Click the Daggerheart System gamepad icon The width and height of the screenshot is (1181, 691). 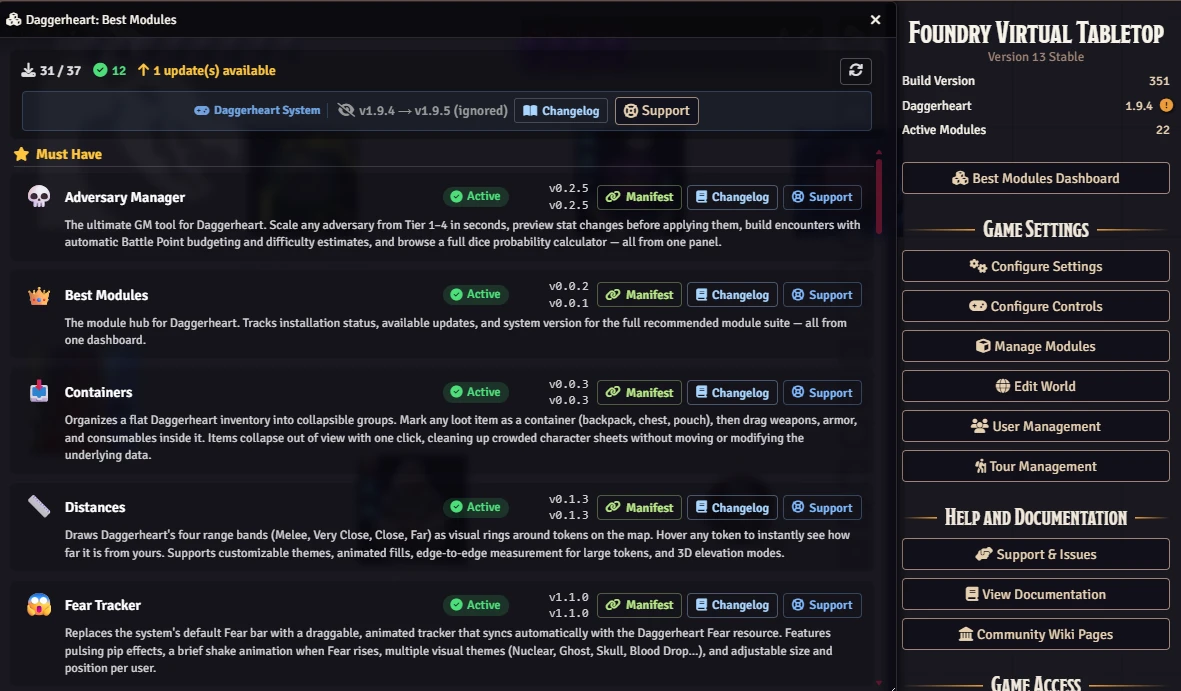201,110
